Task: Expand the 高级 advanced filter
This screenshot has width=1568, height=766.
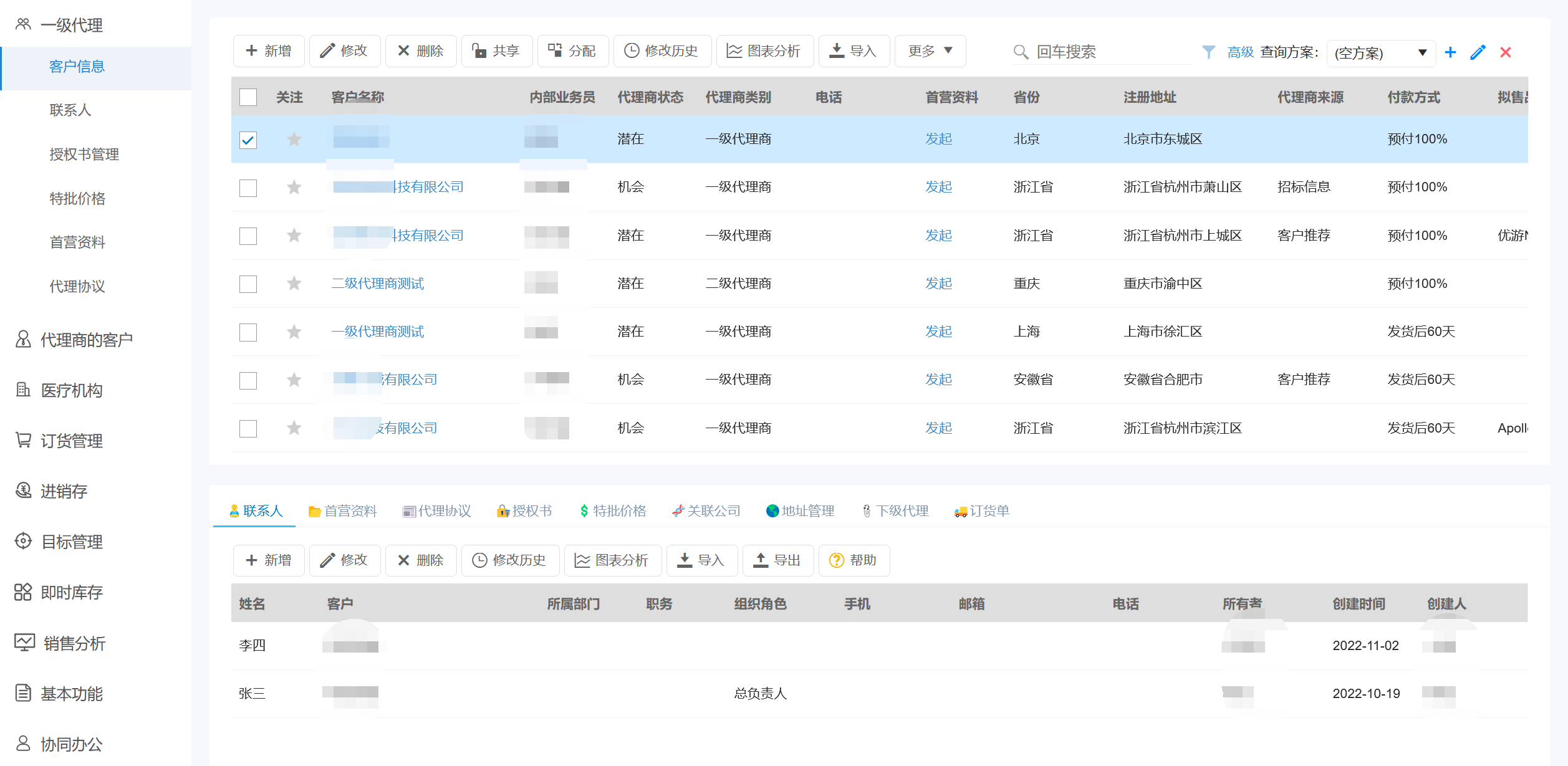Action: pyautogui.click(x=1239, y=52)
